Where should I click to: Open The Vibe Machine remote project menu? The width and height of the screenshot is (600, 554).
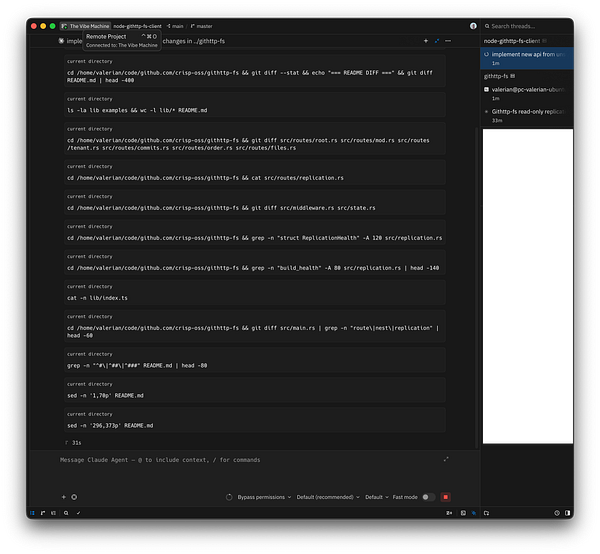click(85, 26)
